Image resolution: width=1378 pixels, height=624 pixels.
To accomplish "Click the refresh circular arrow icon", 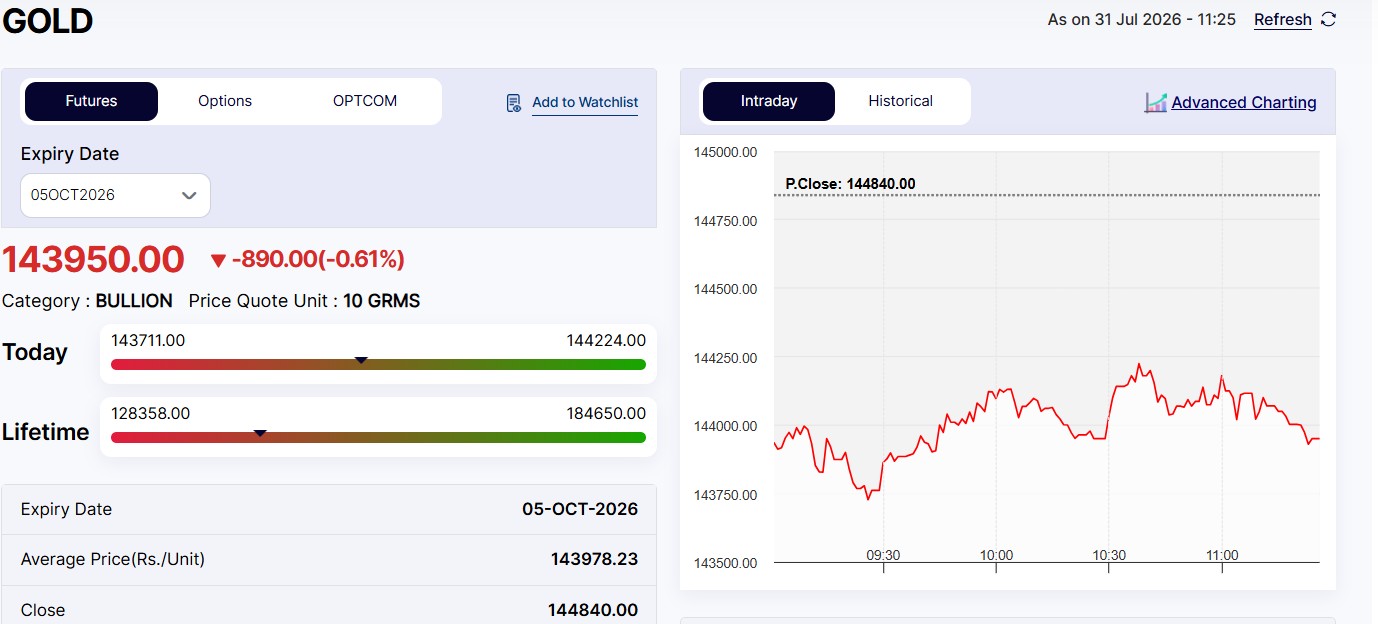I will (x=1328, y=19).
